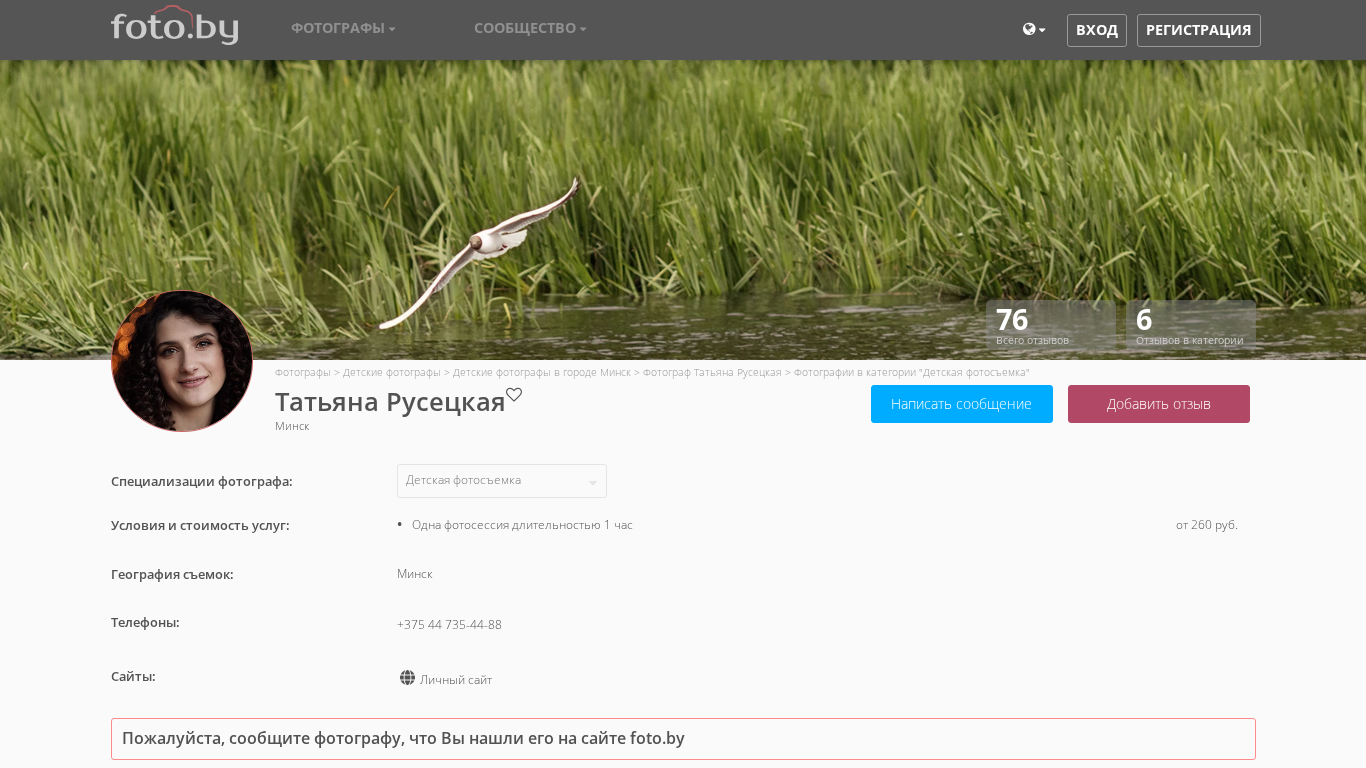View the 6 Отзывов в категории counter
Image resolution: width=1366 pixels, height=768 pixels.
(x=1190, y=326)
